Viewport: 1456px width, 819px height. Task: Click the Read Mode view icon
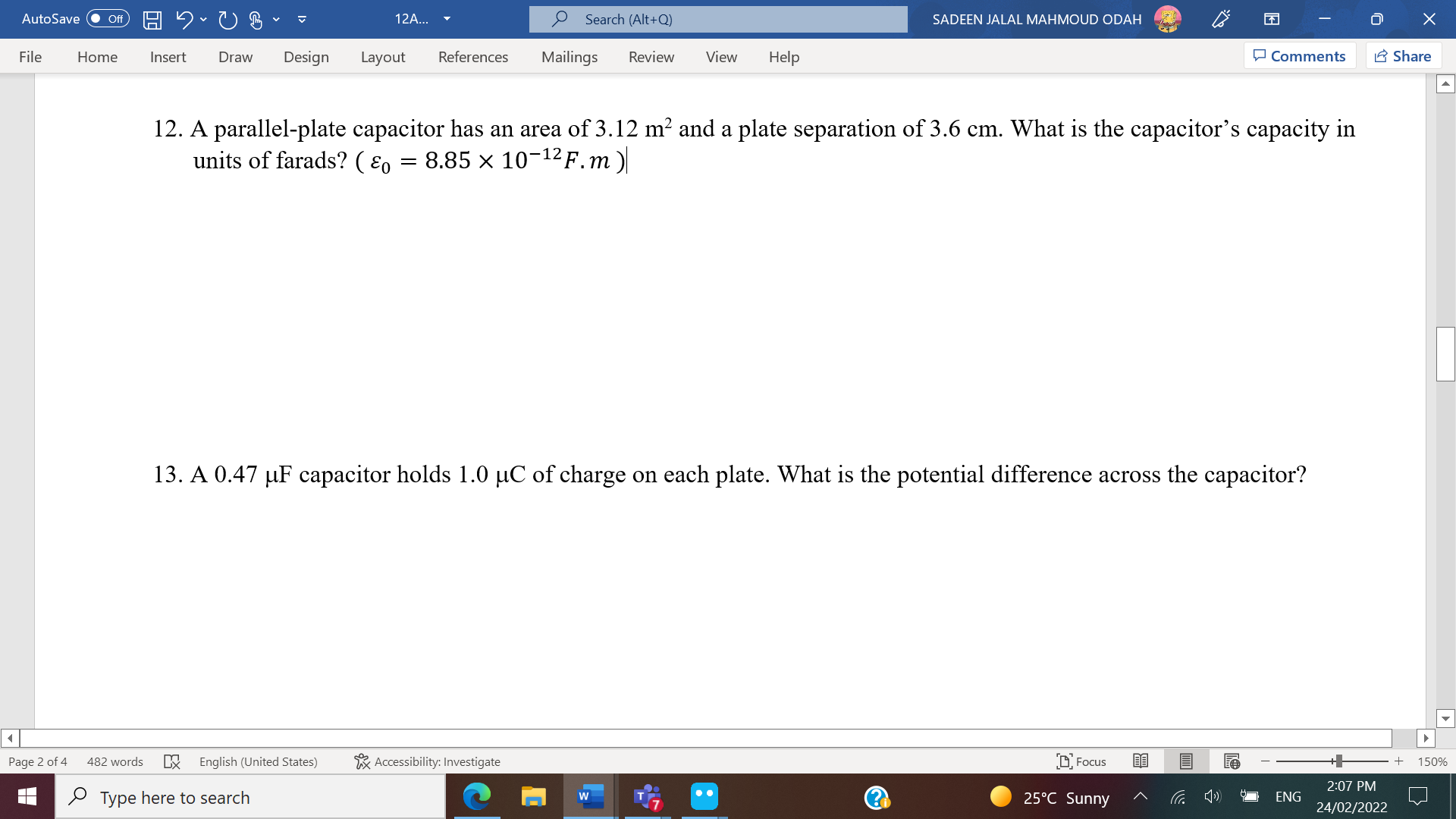pyautogui.click(x=1140, y=761)
